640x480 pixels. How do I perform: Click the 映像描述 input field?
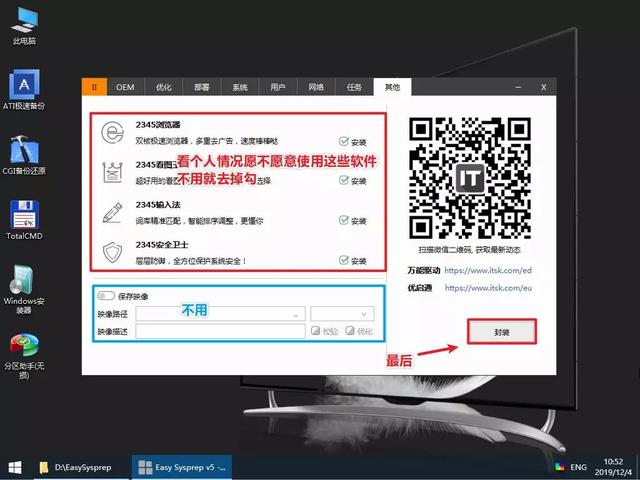220,331
